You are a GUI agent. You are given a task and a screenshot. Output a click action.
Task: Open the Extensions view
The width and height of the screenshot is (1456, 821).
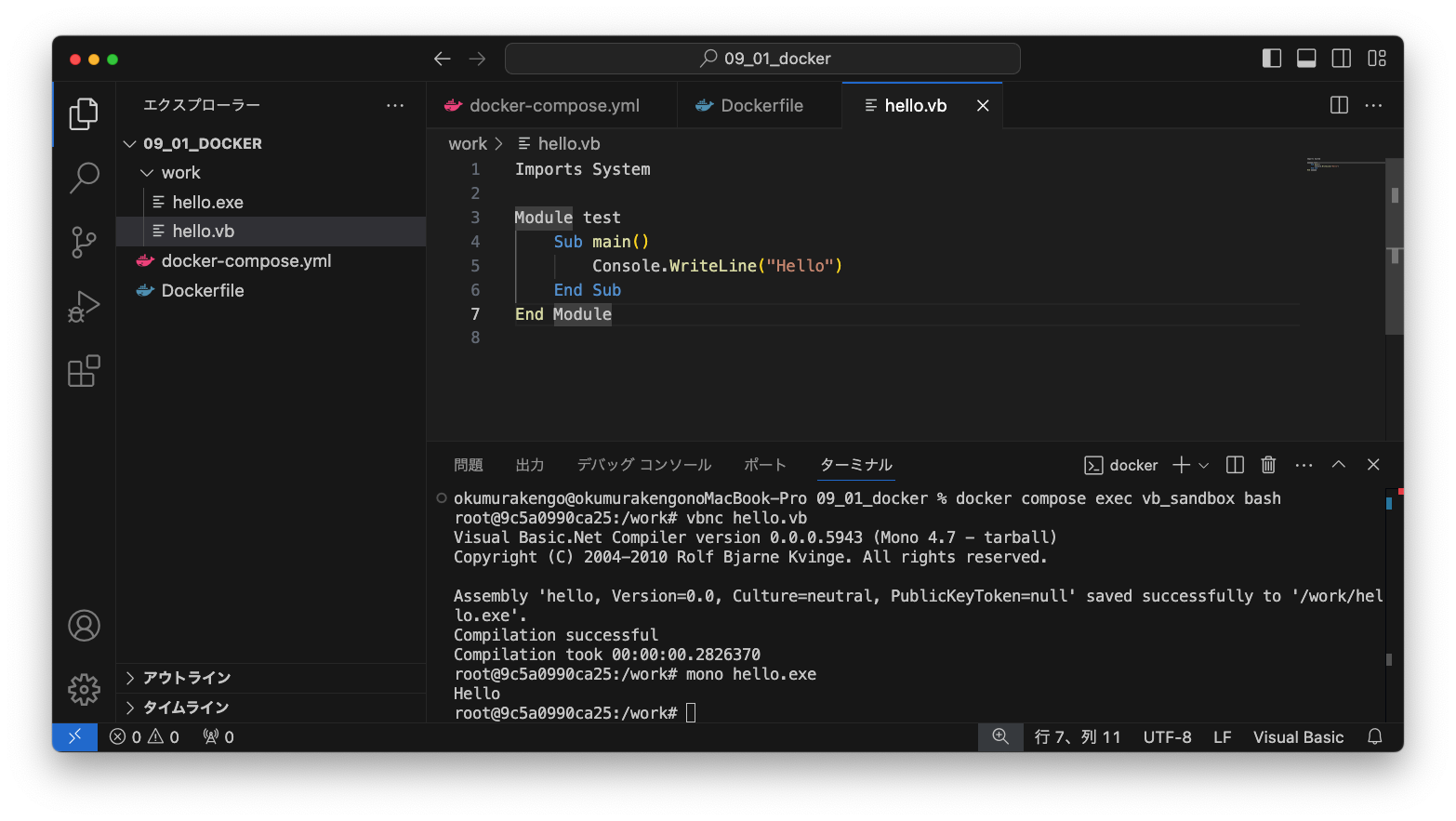(84, 371)
